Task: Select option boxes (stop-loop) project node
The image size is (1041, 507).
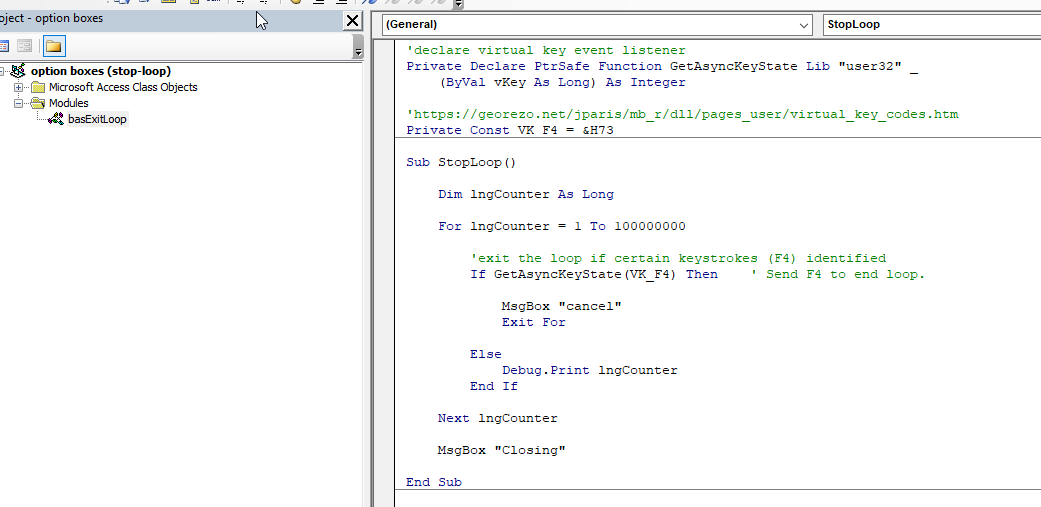Action: (101, 71)
